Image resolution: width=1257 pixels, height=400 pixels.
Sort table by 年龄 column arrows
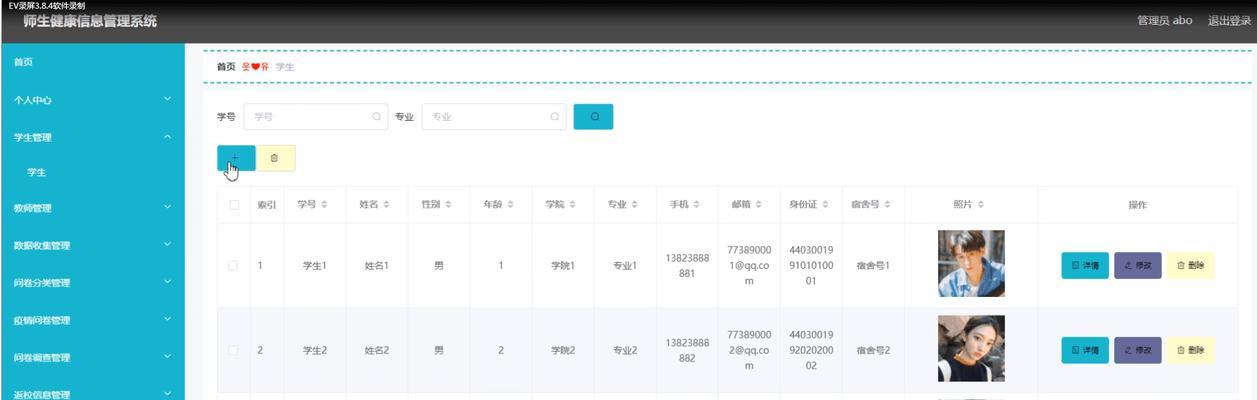(x=510, y=205)
